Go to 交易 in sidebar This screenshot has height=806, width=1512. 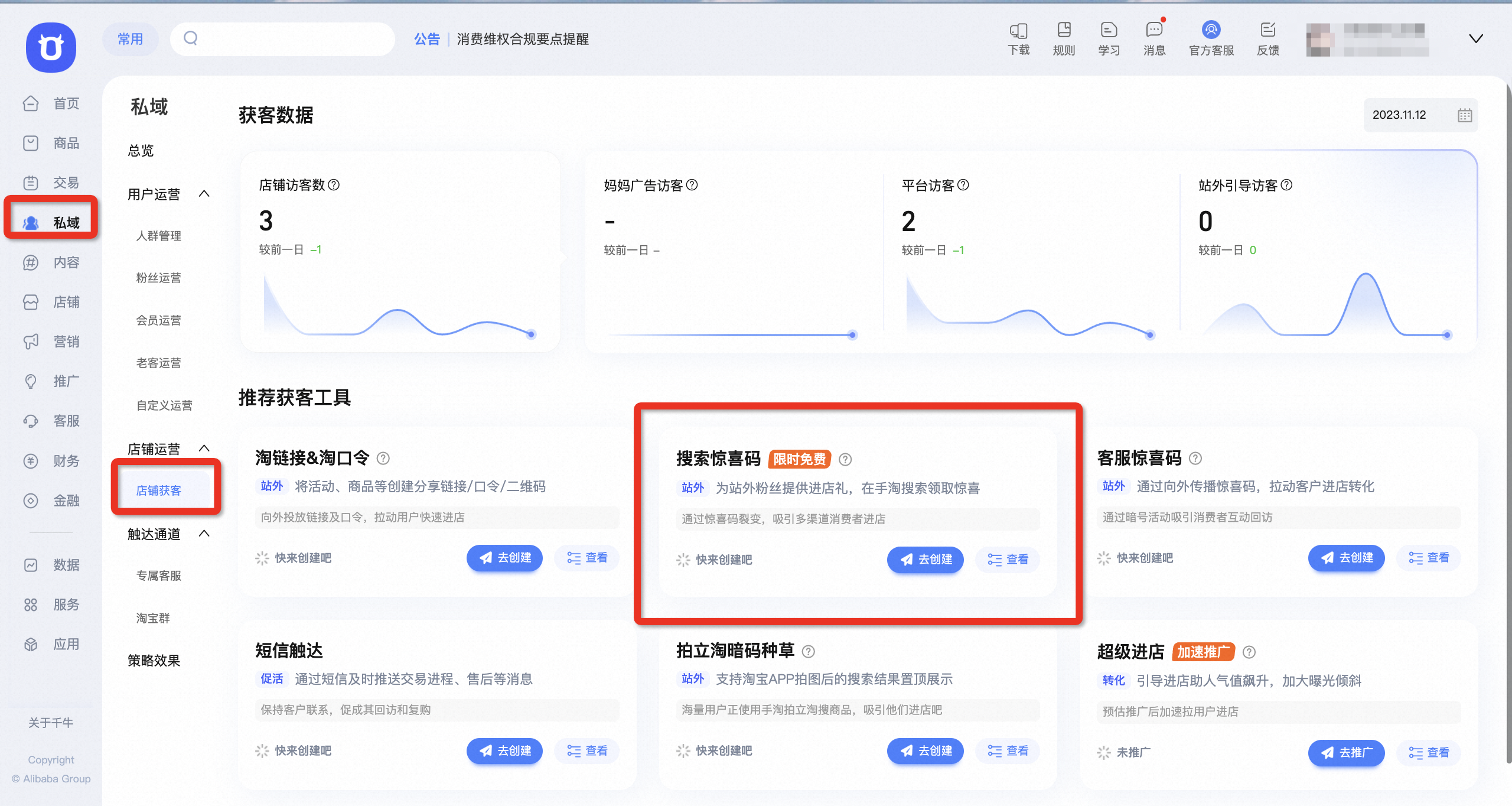(51, 183)
